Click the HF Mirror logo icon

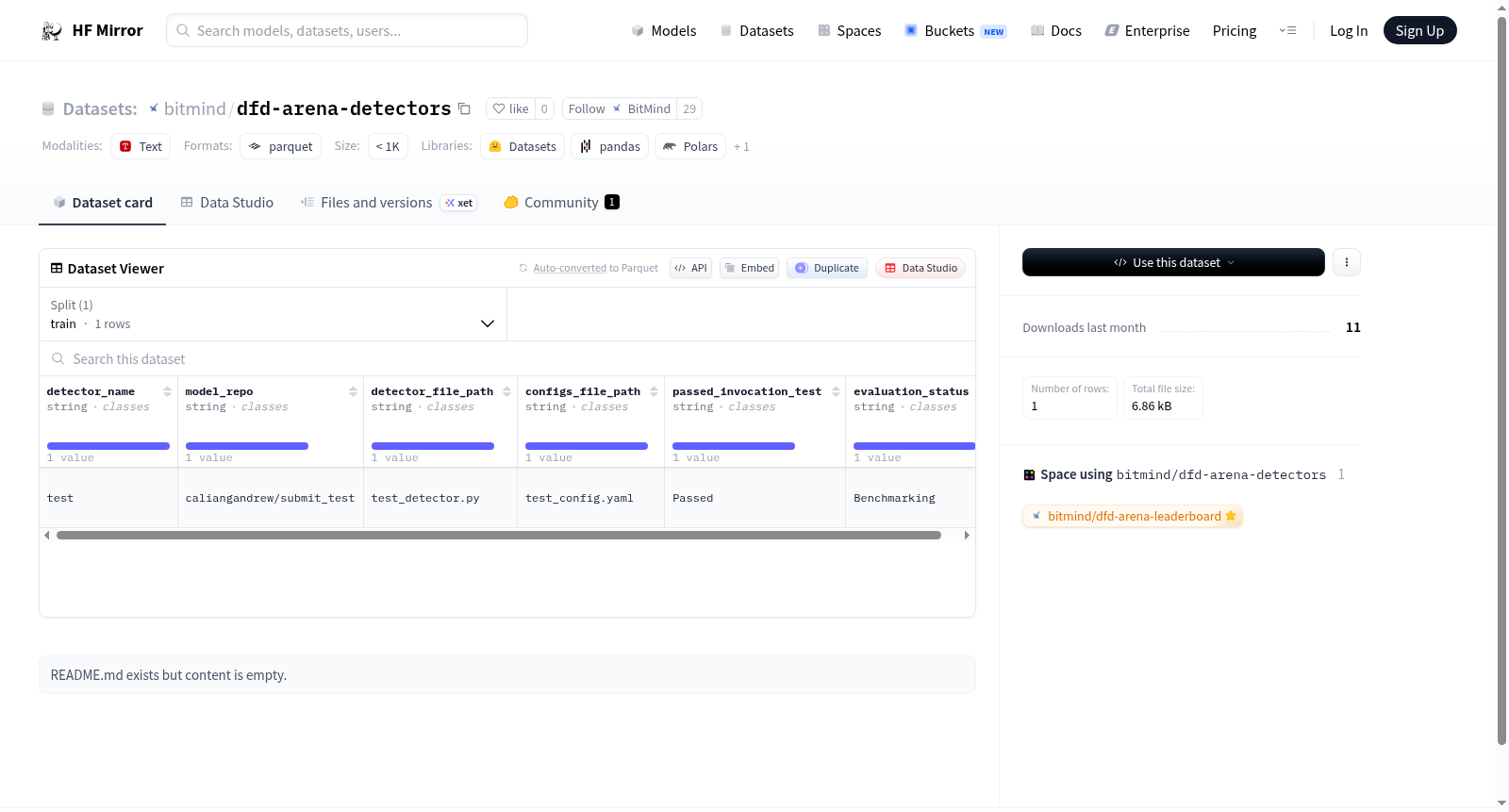(x=52, y=31)
